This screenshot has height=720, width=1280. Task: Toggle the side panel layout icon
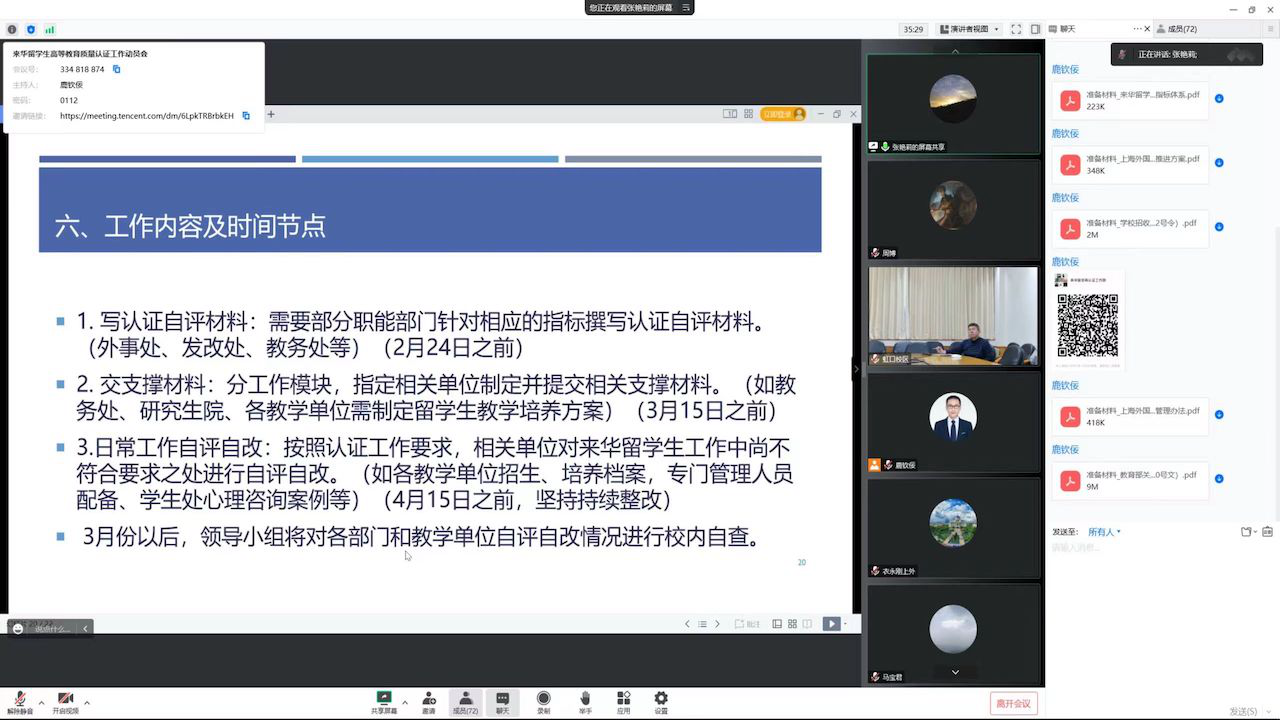pyautogui.click(x=1036, y=29)
